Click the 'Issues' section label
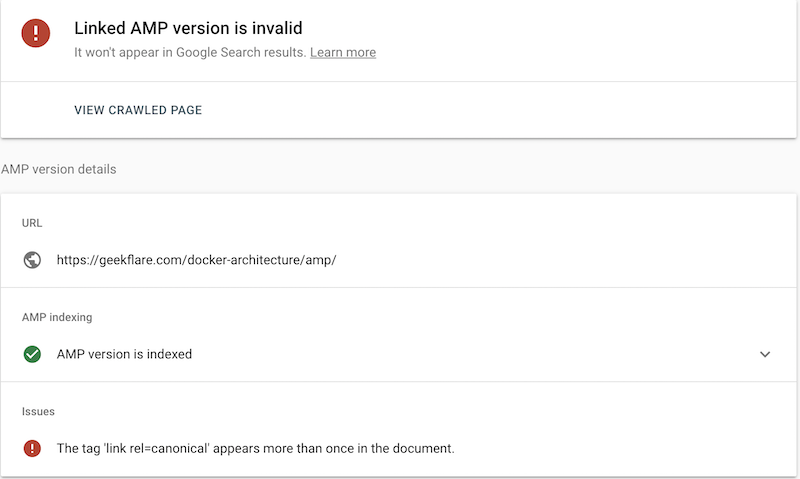This screenshot has width=800, height=479. [x=38, y=411]
